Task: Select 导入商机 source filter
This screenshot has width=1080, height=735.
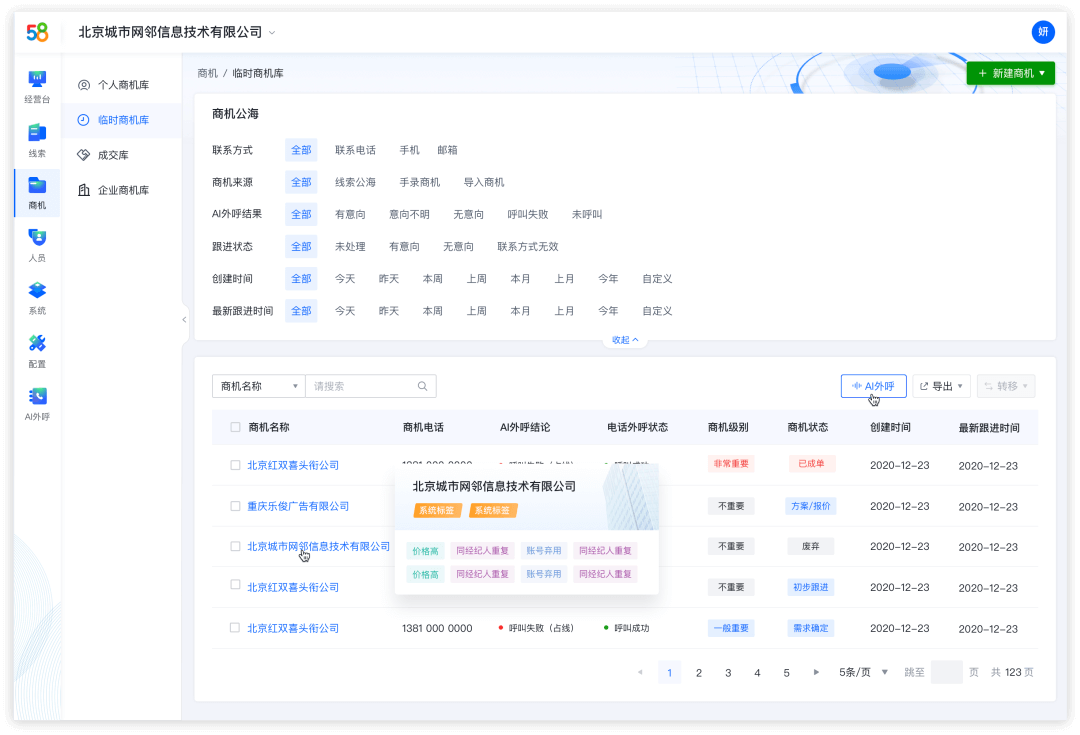Action: pyautogui.click(x=484, y=183)
